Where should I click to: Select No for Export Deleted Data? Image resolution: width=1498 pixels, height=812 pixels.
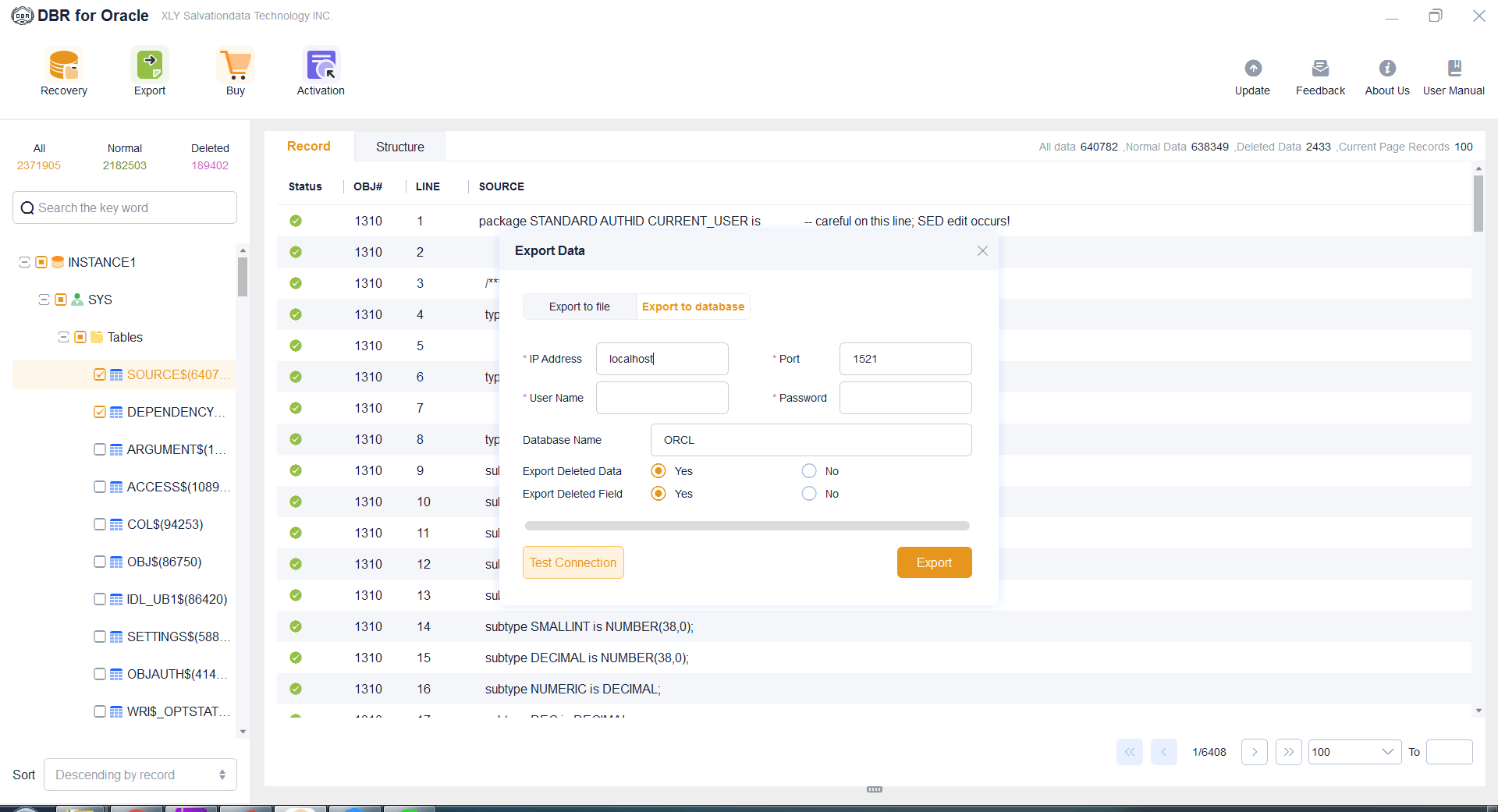[x=809, y=471]
